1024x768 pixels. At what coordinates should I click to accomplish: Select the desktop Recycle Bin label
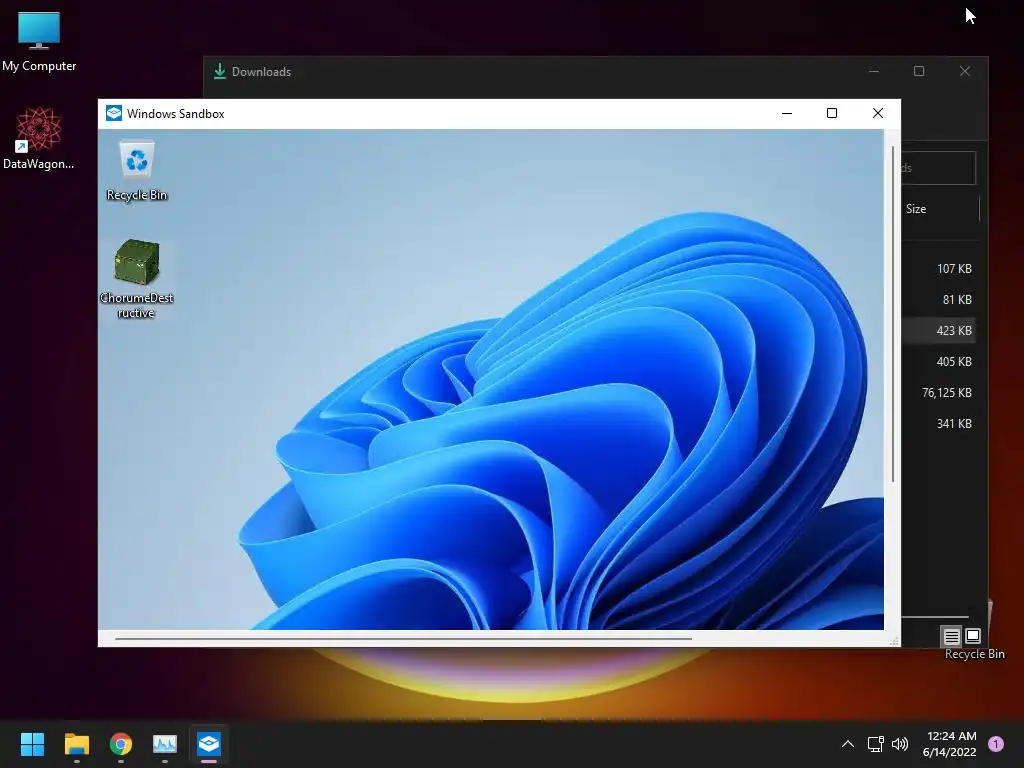(974, 654)
